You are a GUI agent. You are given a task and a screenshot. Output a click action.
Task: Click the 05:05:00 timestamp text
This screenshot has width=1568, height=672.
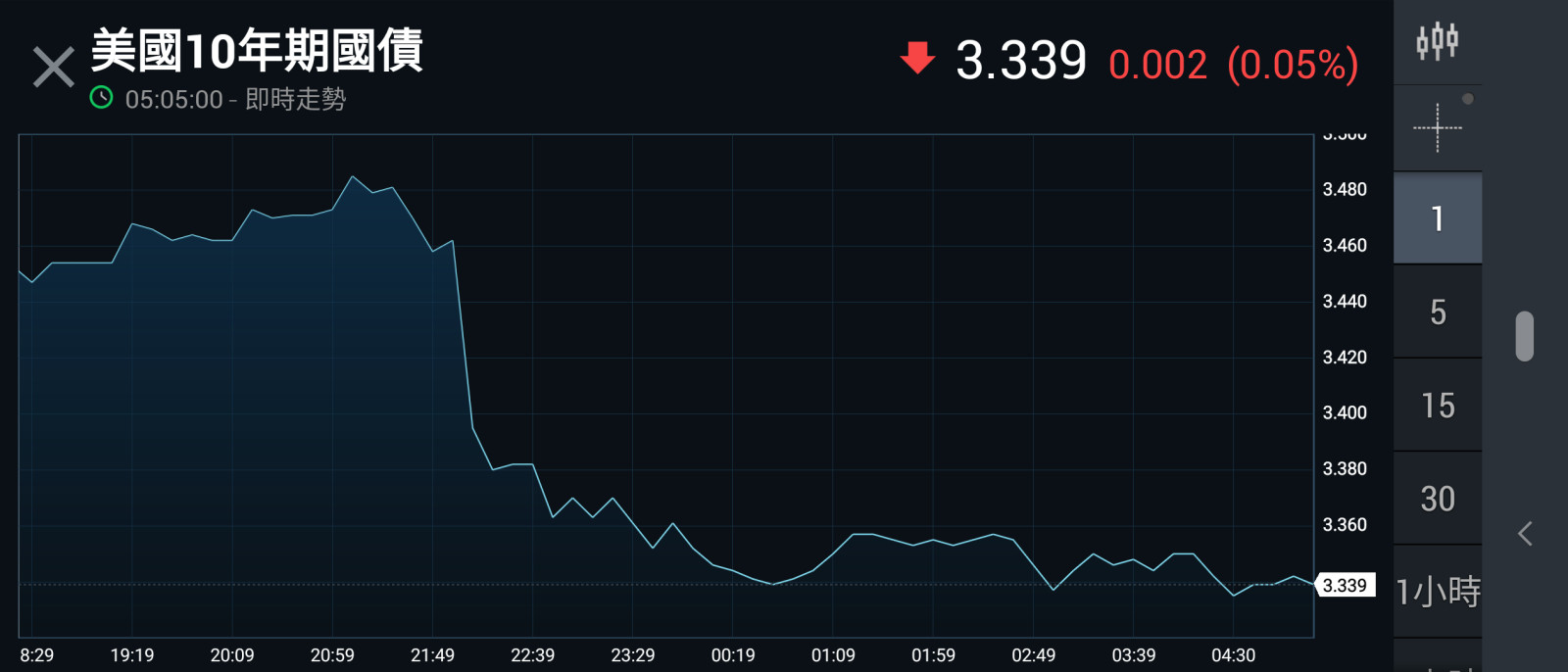click(173, 99)
